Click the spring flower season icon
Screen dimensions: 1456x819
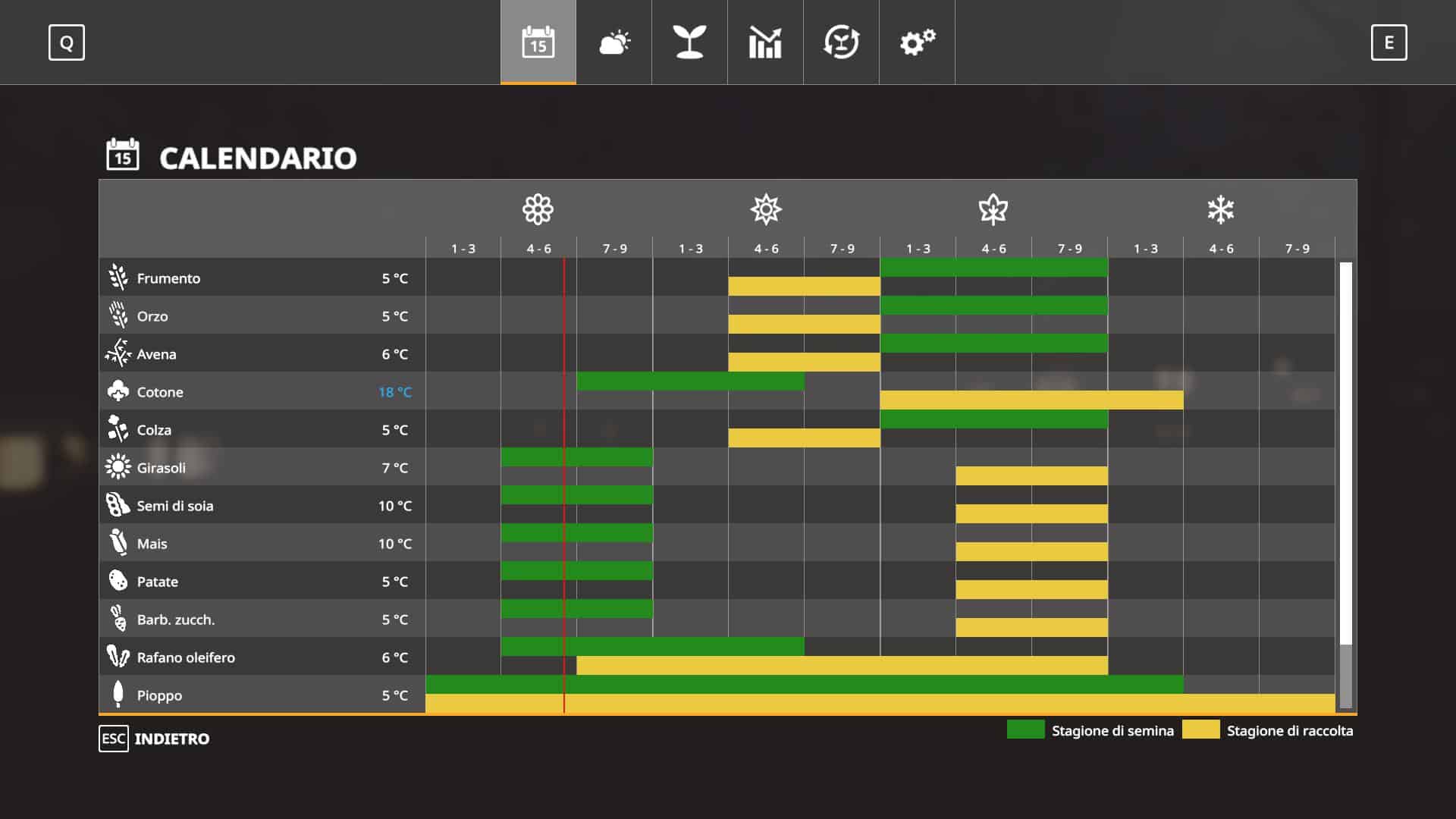click(x=538, y=209)
